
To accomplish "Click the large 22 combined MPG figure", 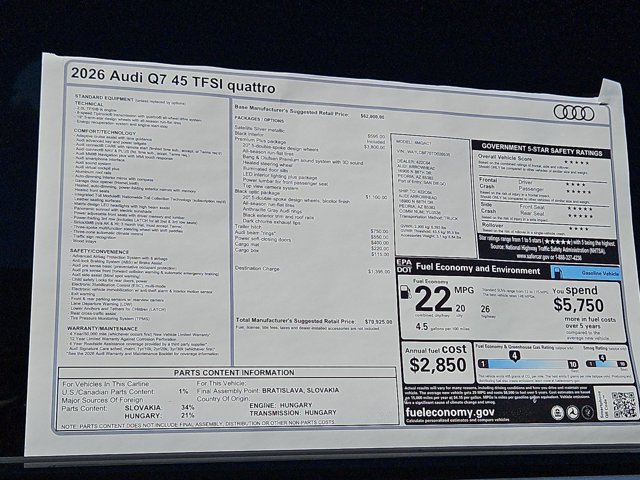I will point(433,299).
